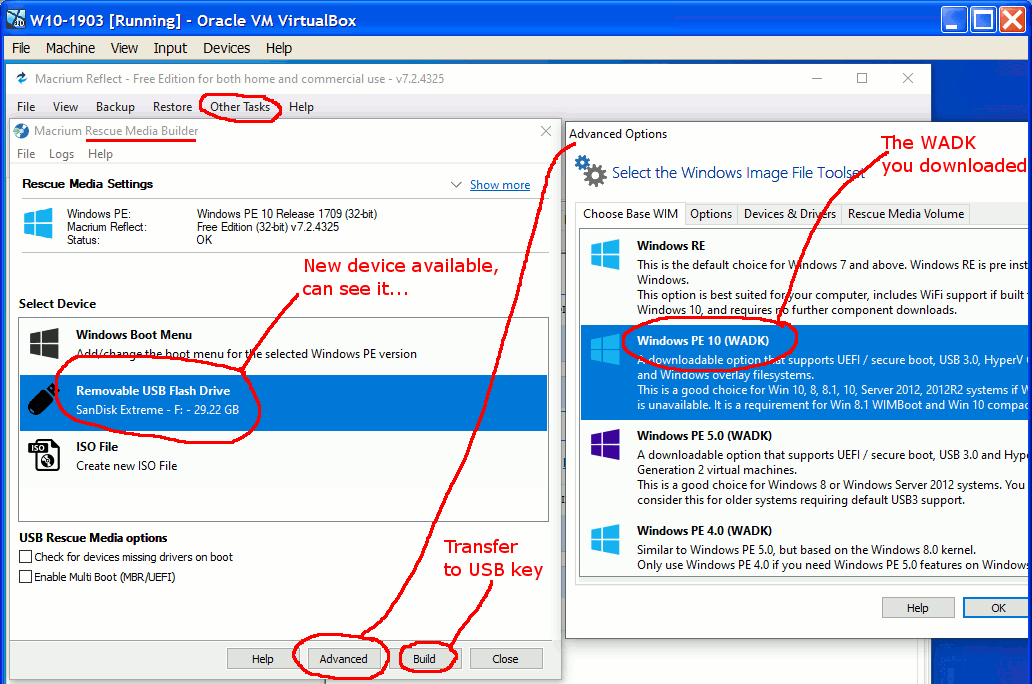Screen dimensions: 1032x684
Task: Open the VirtualBox Machine menu
Action: tap(70, 48)
